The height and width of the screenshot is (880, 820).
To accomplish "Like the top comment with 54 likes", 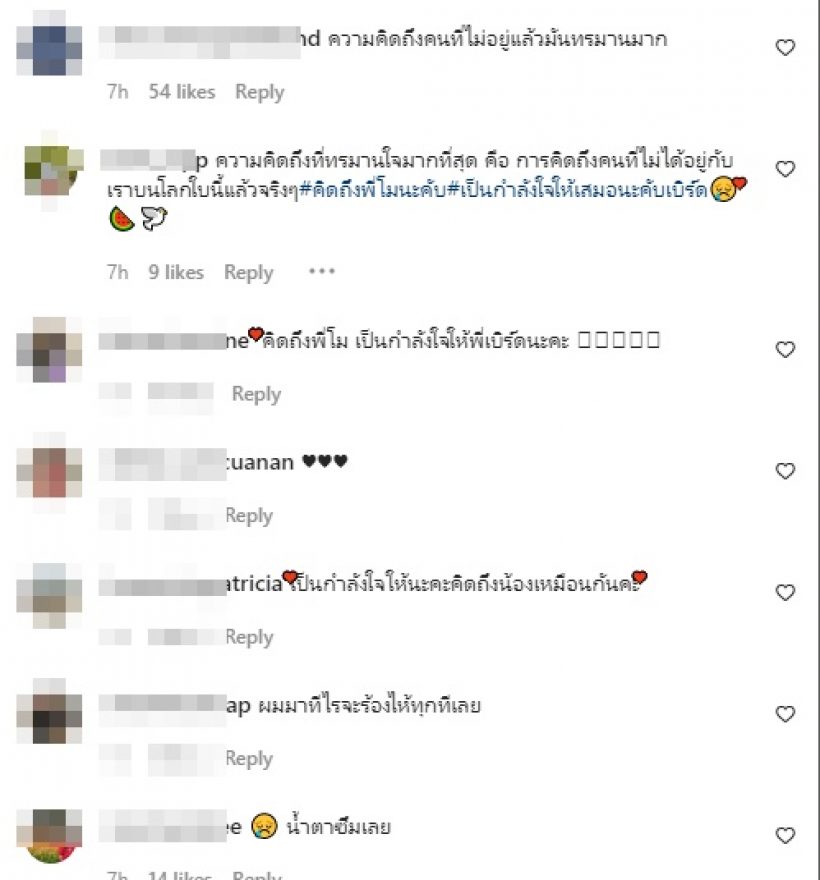I will pos(785,47).
